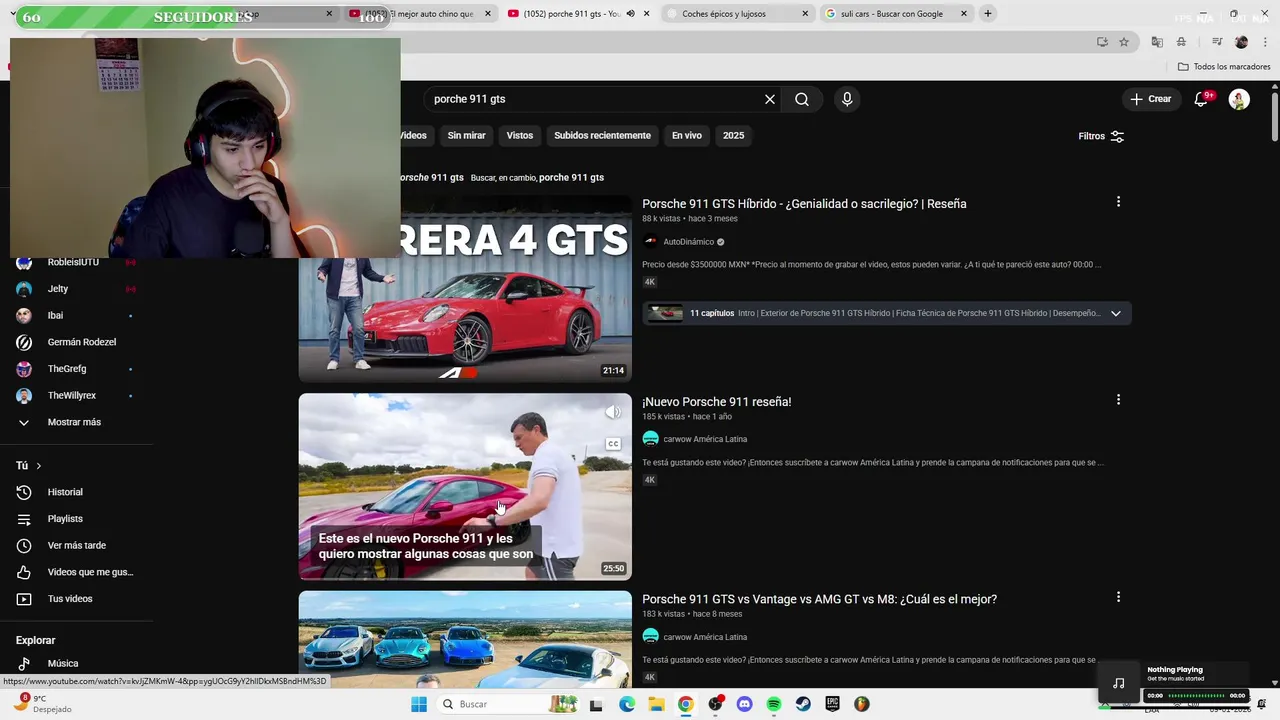1280x720 pixels.
Task: Open YouTube notifications bell
Action: [x=1201, y=99]
